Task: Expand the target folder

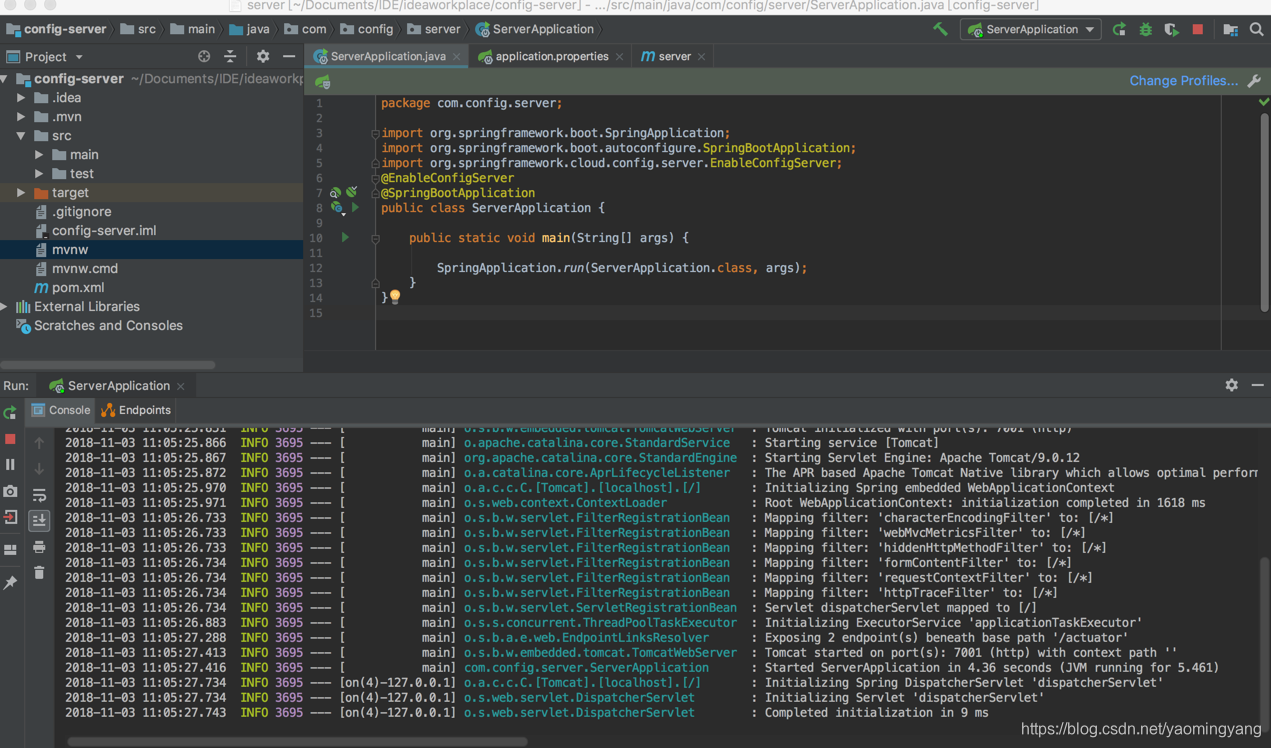Action: coord(21,193)
